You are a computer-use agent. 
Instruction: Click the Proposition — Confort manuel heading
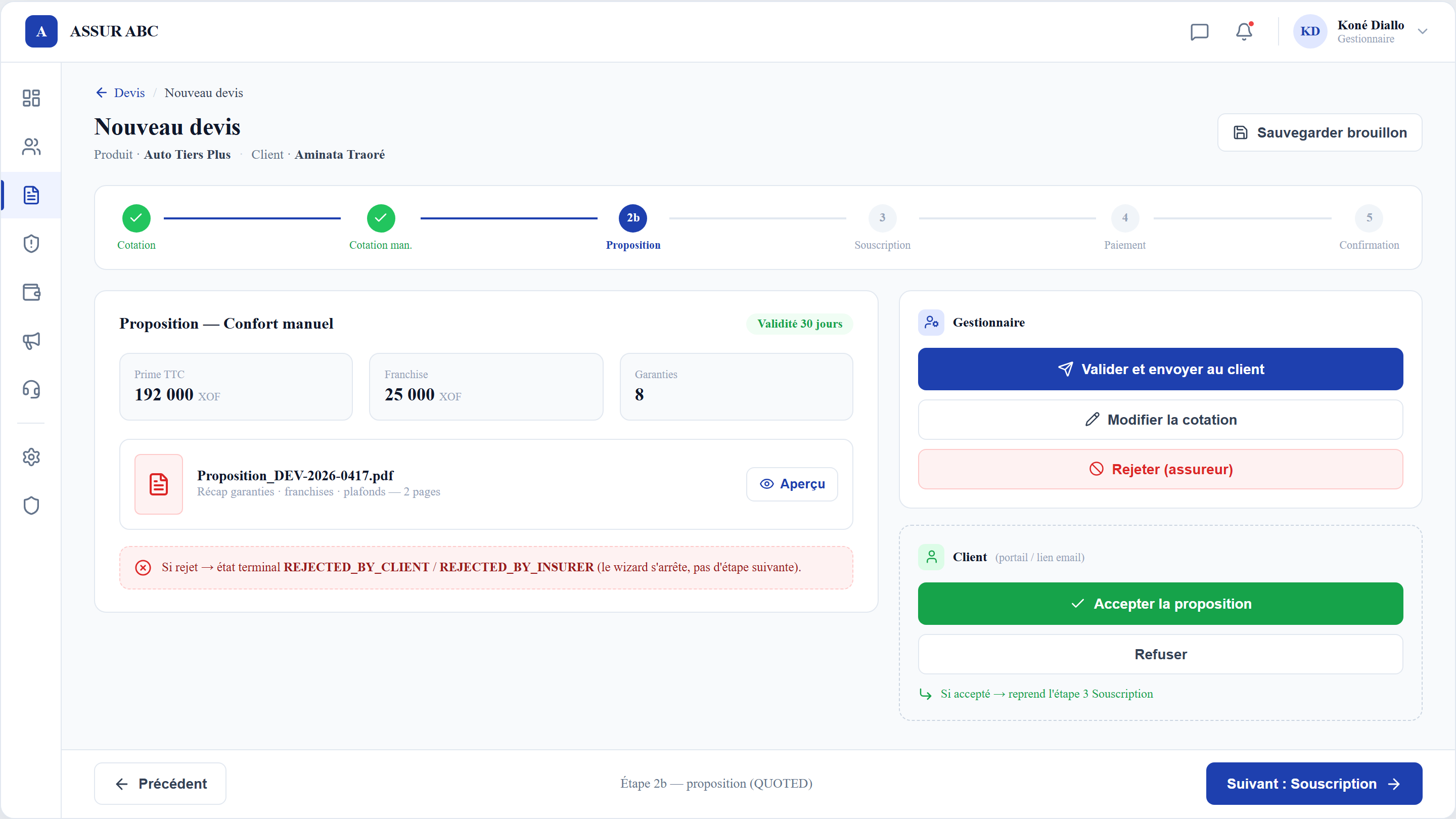(226, 324)
